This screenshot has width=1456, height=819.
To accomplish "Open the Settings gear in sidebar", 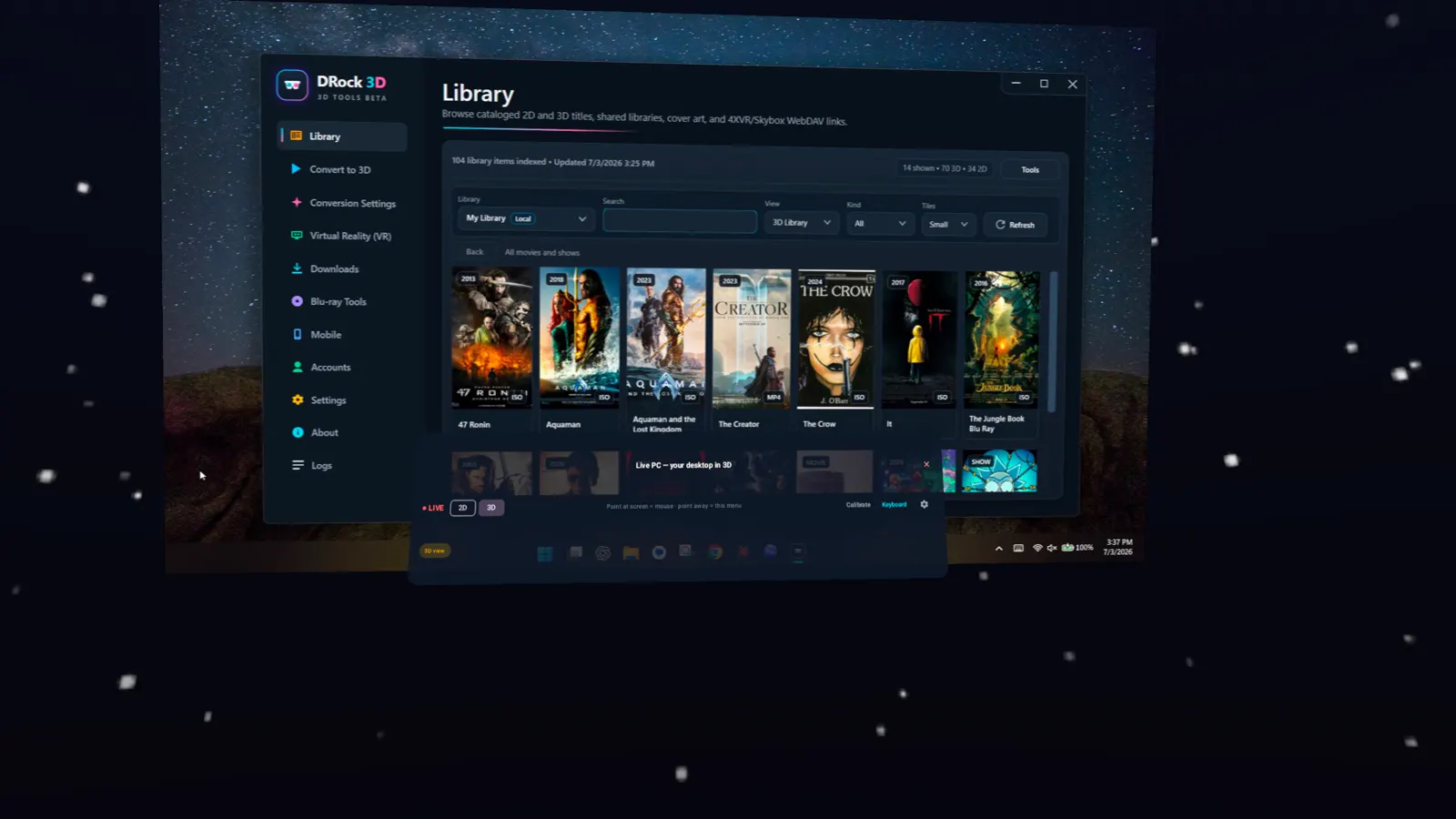I will [298, 399].
